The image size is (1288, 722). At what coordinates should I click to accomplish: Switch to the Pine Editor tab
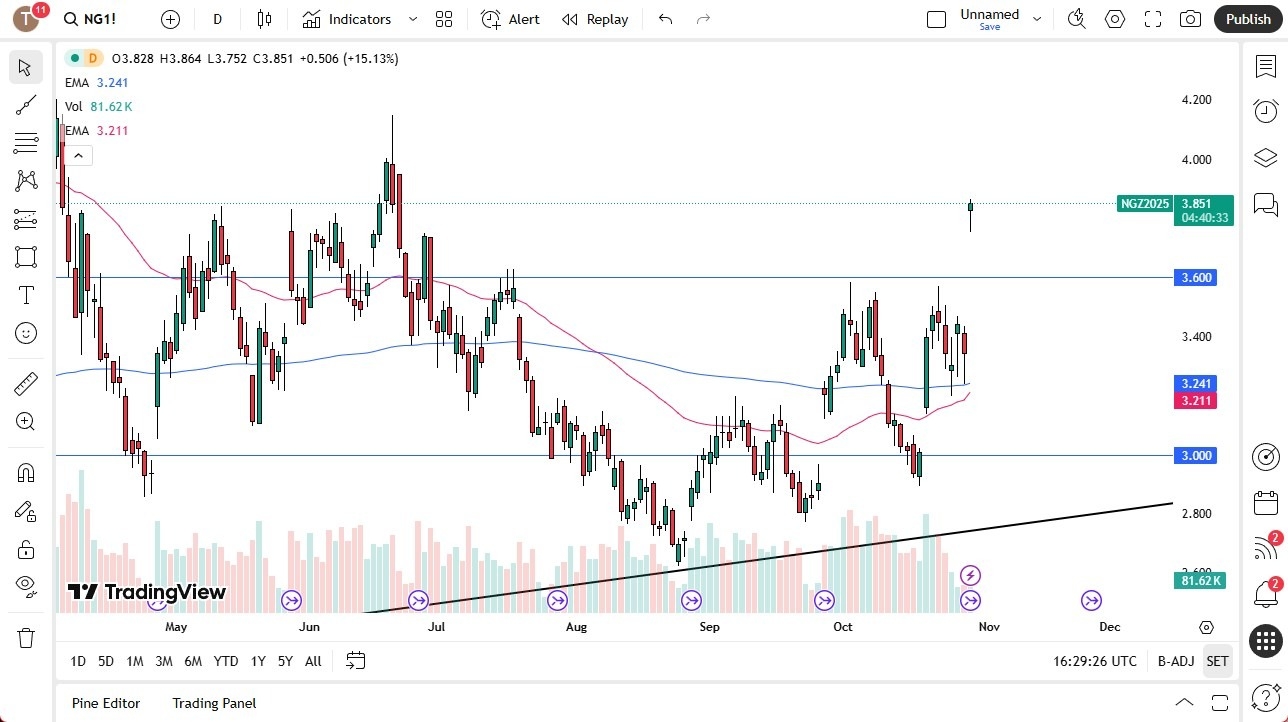[105, 703]
